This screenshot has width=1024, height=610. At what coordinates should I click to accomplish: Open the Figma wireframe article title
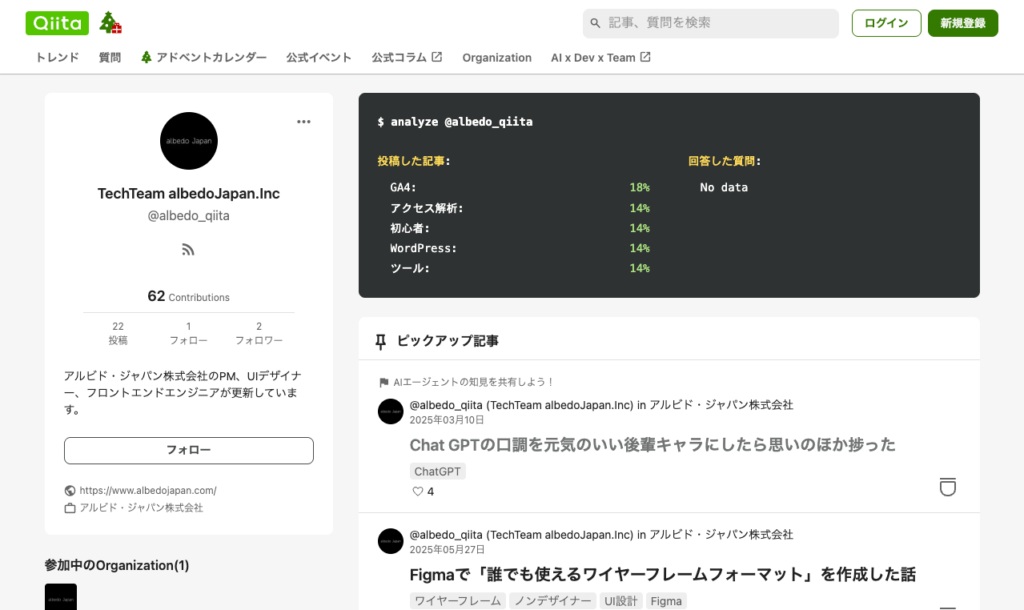point(662,575)
